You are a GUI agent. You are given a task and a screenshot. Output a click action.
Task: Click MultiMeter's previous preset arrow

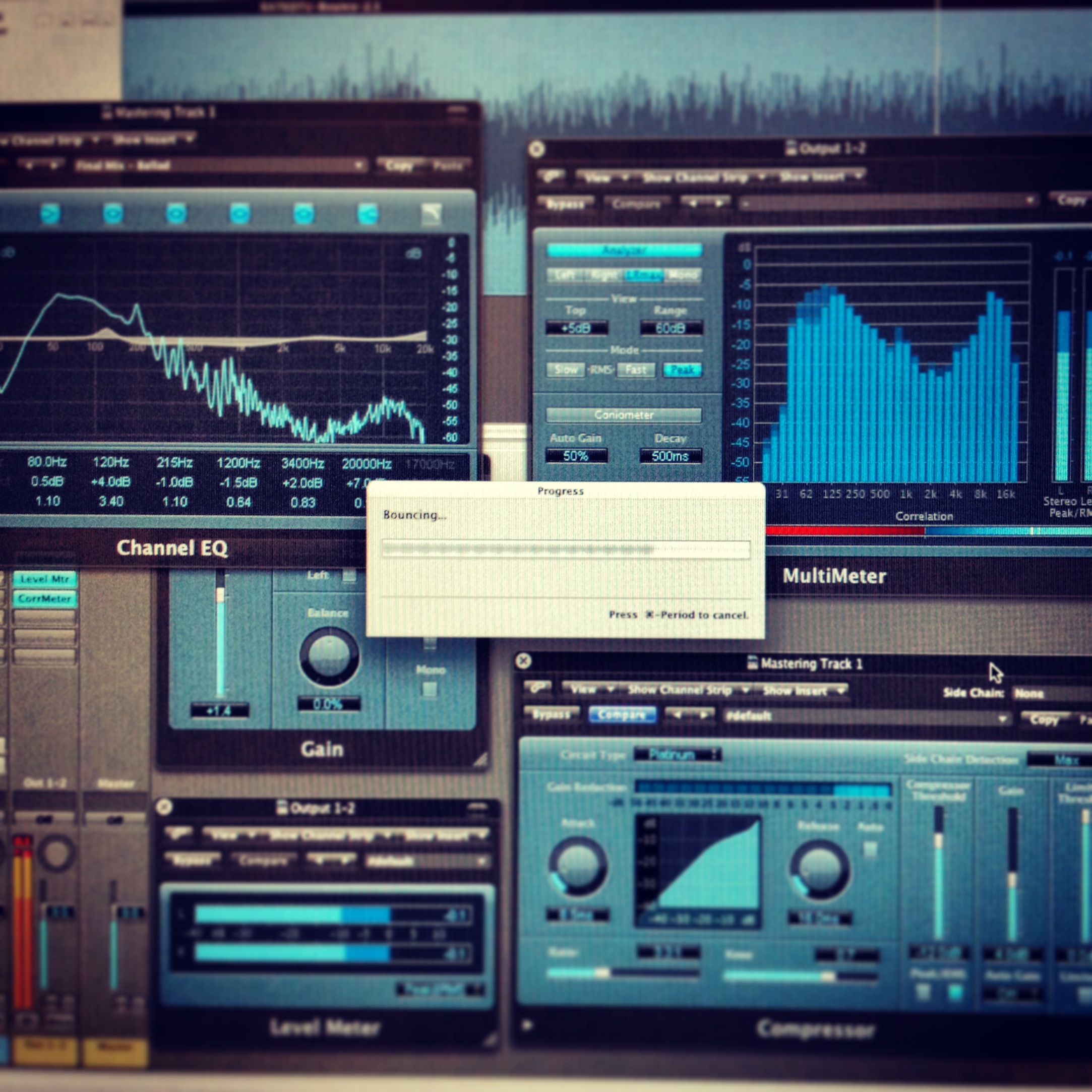point(693,203)
